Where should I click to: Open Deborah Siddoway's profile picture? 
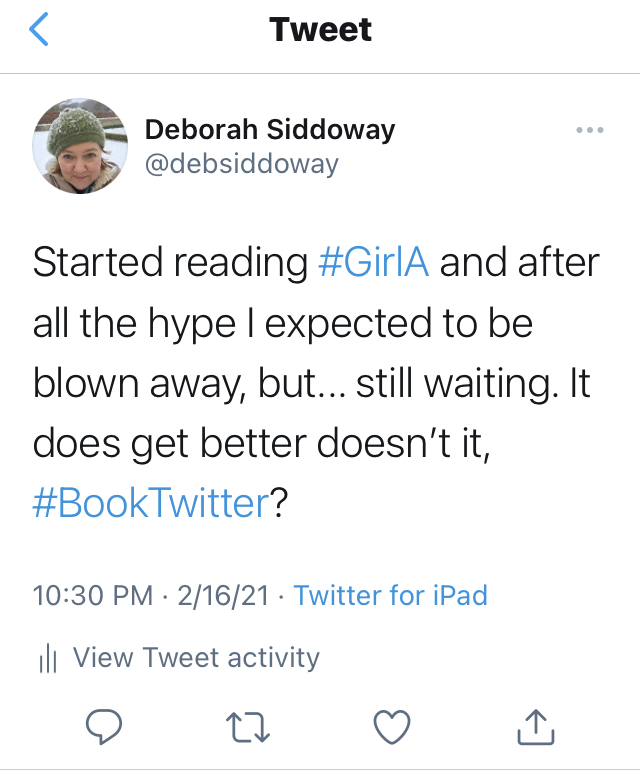(x=79, y=147)
